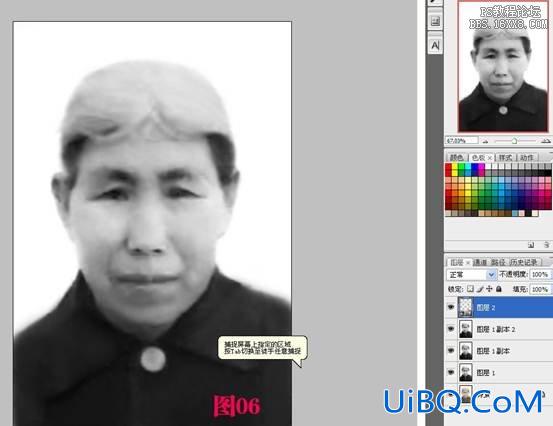Click the lock image pixels brush icon
The width and height of the screenshot is (553, 426).
480,289
